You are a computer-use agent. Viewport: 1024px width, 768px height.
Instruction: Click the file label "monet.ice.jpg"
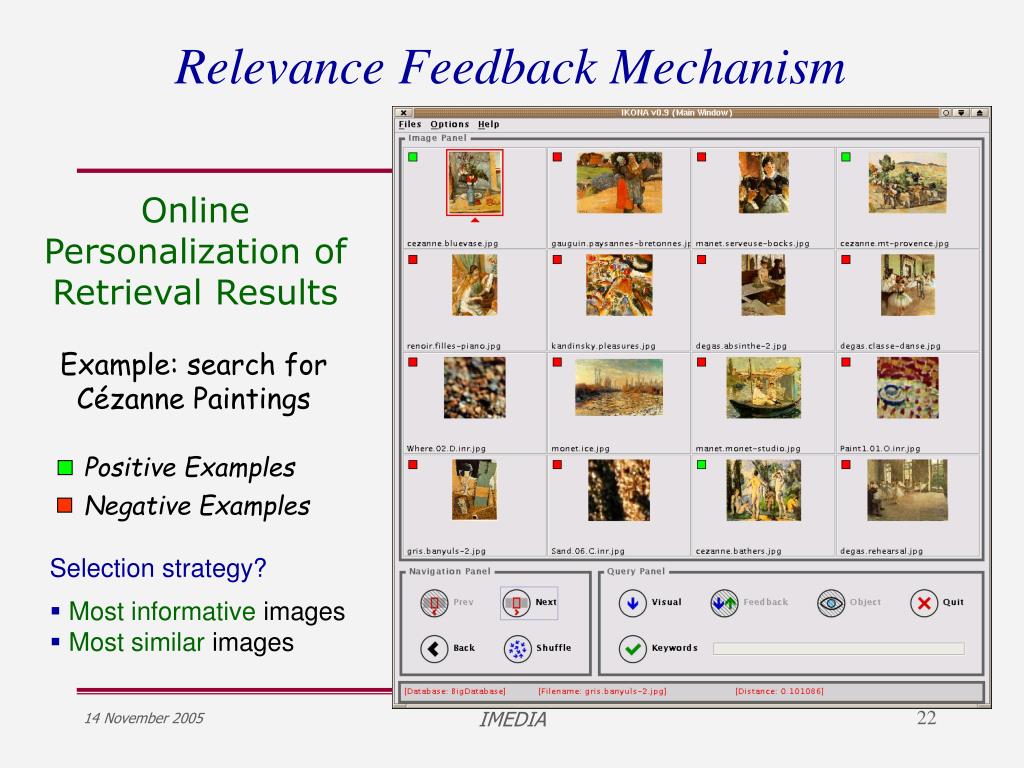[581, 449]
